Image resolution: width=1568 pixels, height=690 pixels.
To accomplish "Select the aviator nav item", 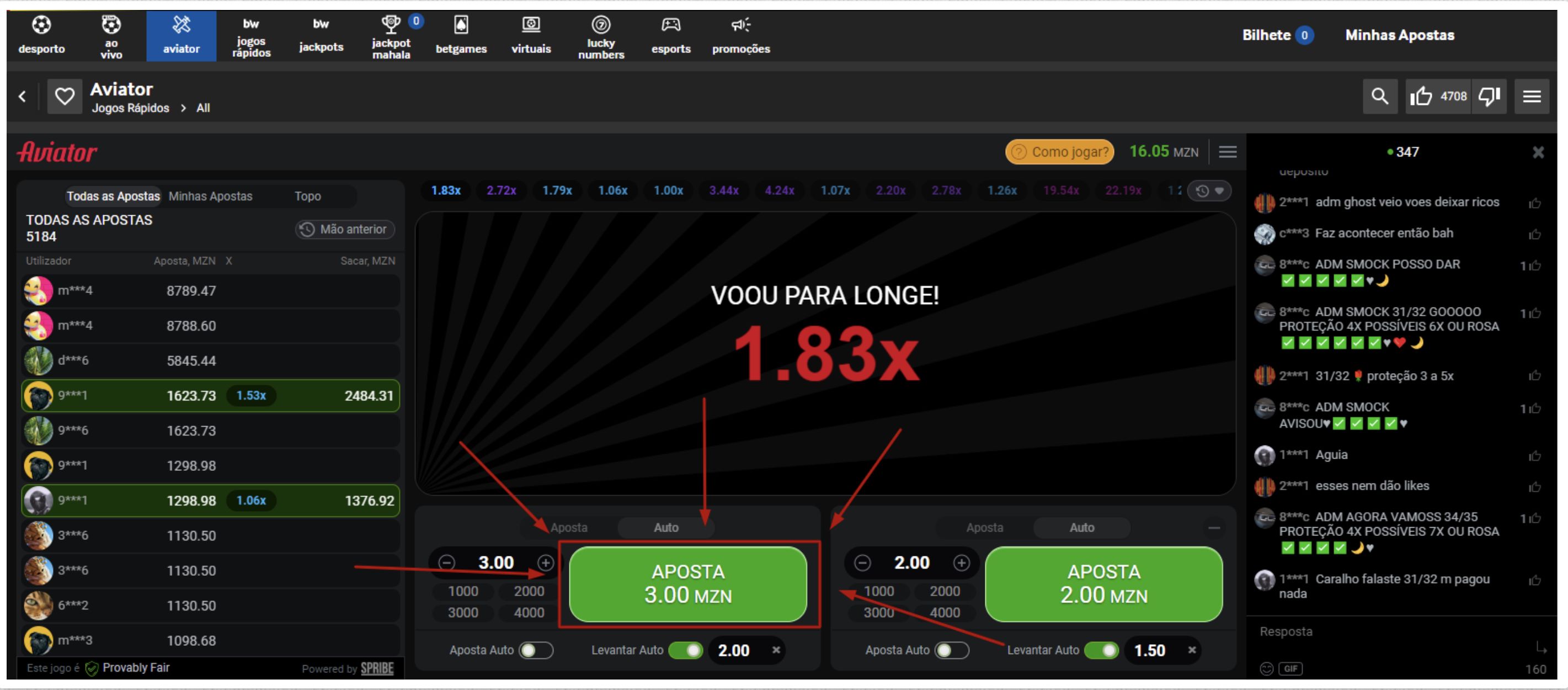I will (182, 35).
